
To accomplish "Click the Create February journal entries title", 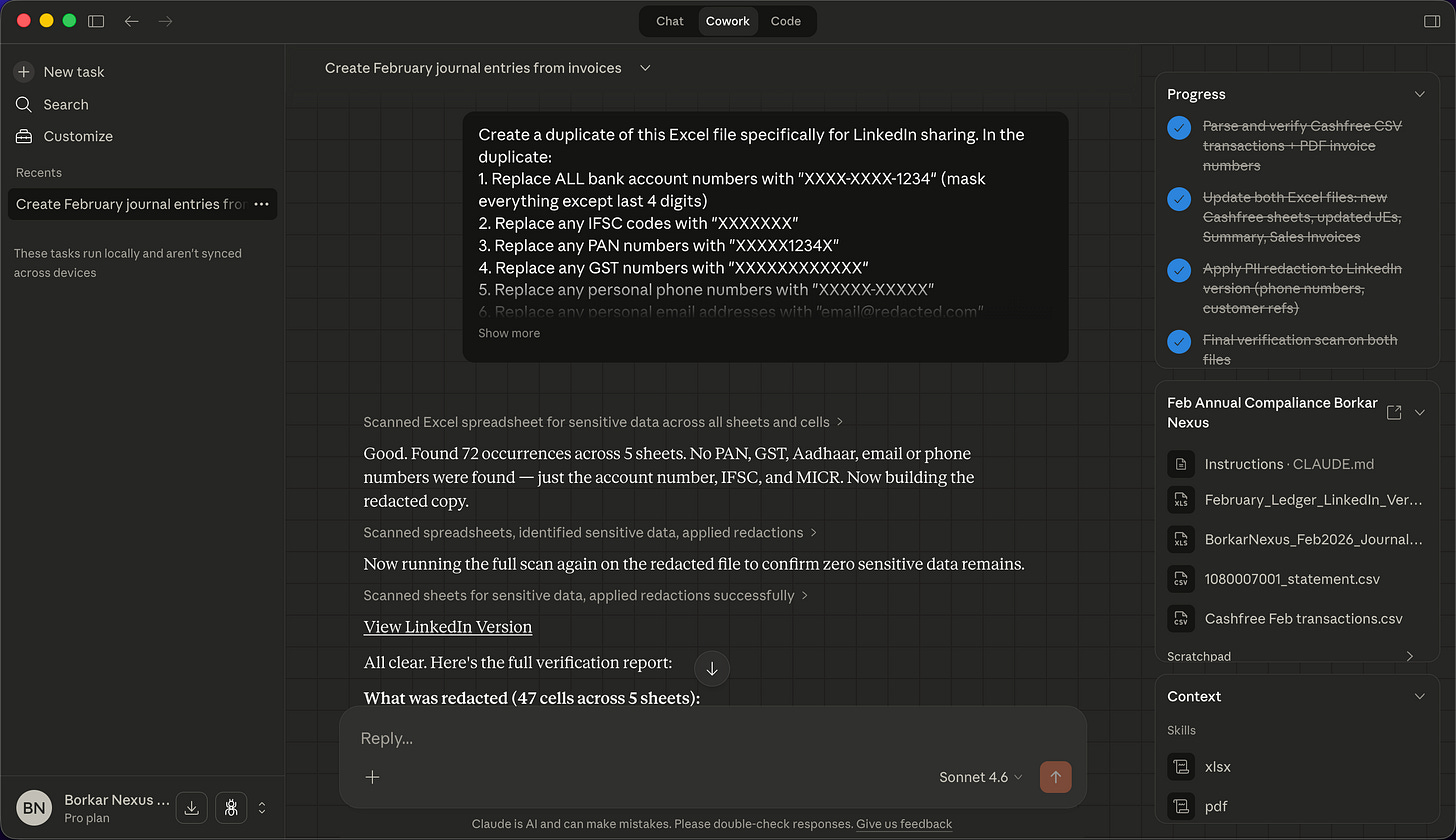I will [x=473, y=68].
